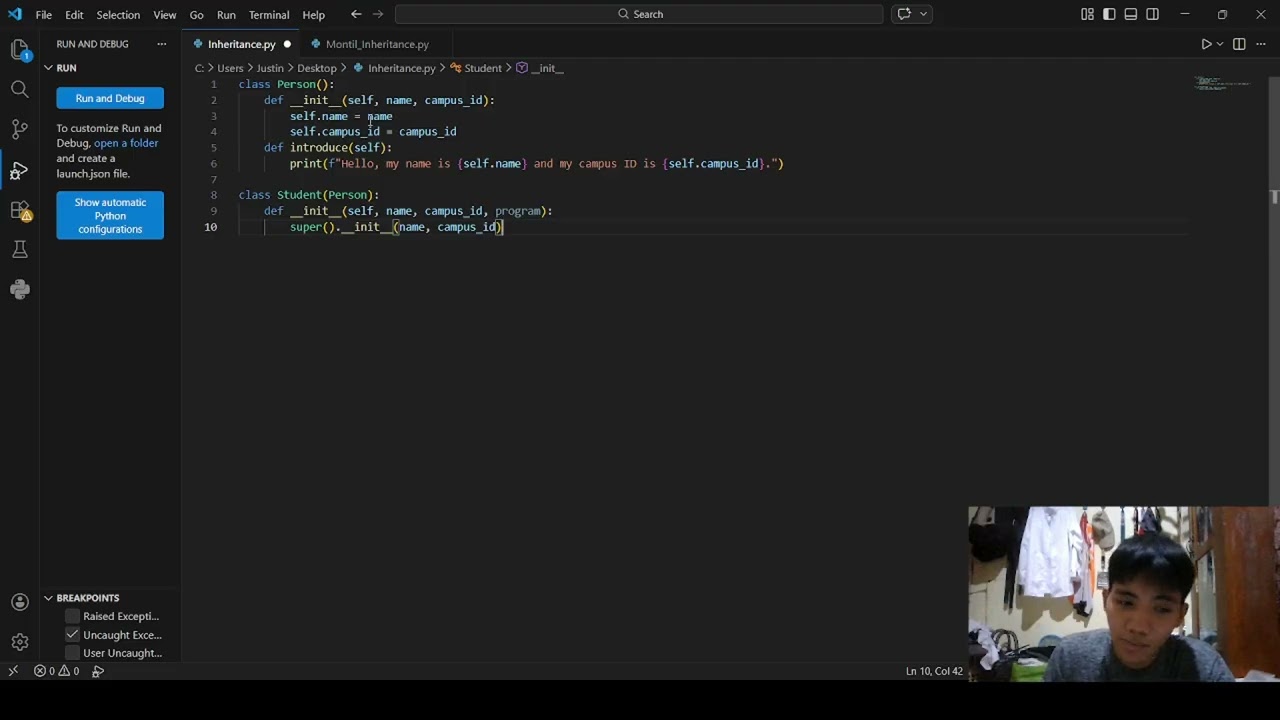Viewport: 1280px width, 720px height.
Task: Run the Python file with play icon
Action: [x=1206, y=44]
